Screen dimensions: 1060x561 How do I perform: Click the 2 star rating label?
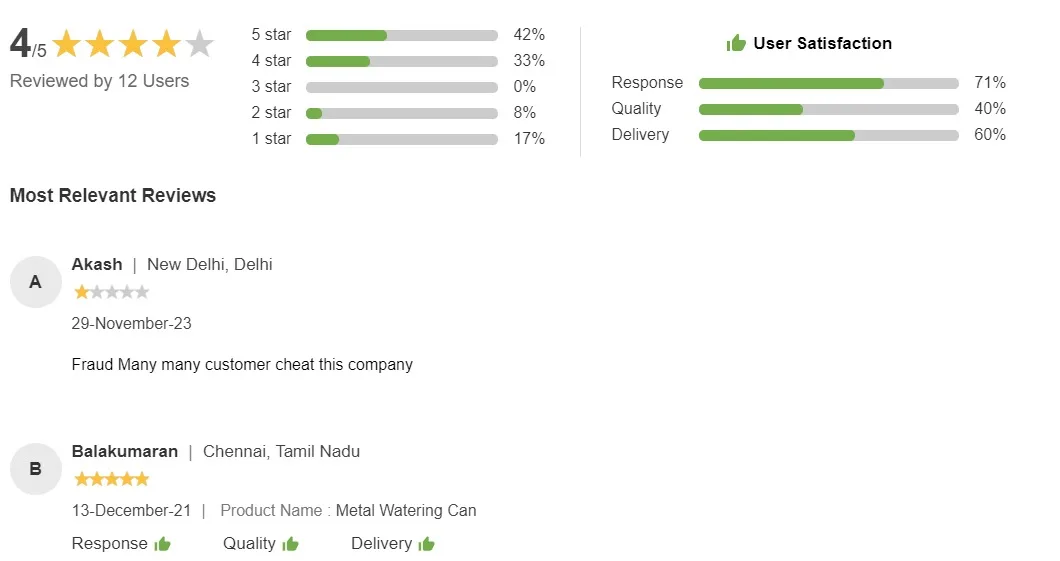click(x=271, y=113)
